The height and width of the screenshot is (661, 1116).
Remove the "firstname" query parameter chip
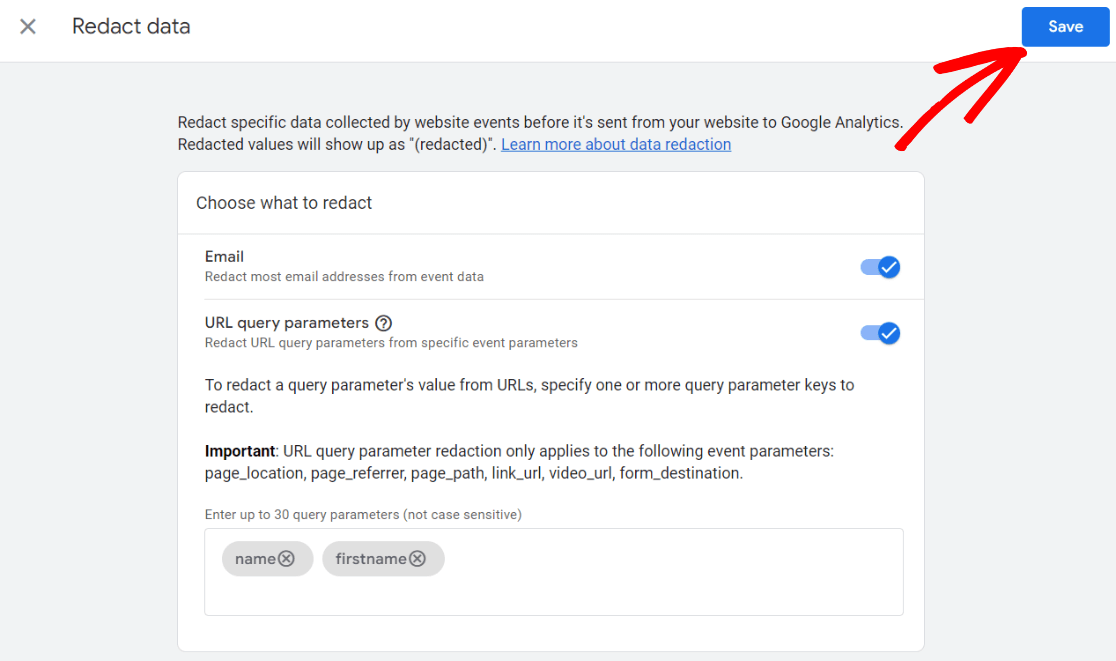pyautogui.click(x=418, y=559)
